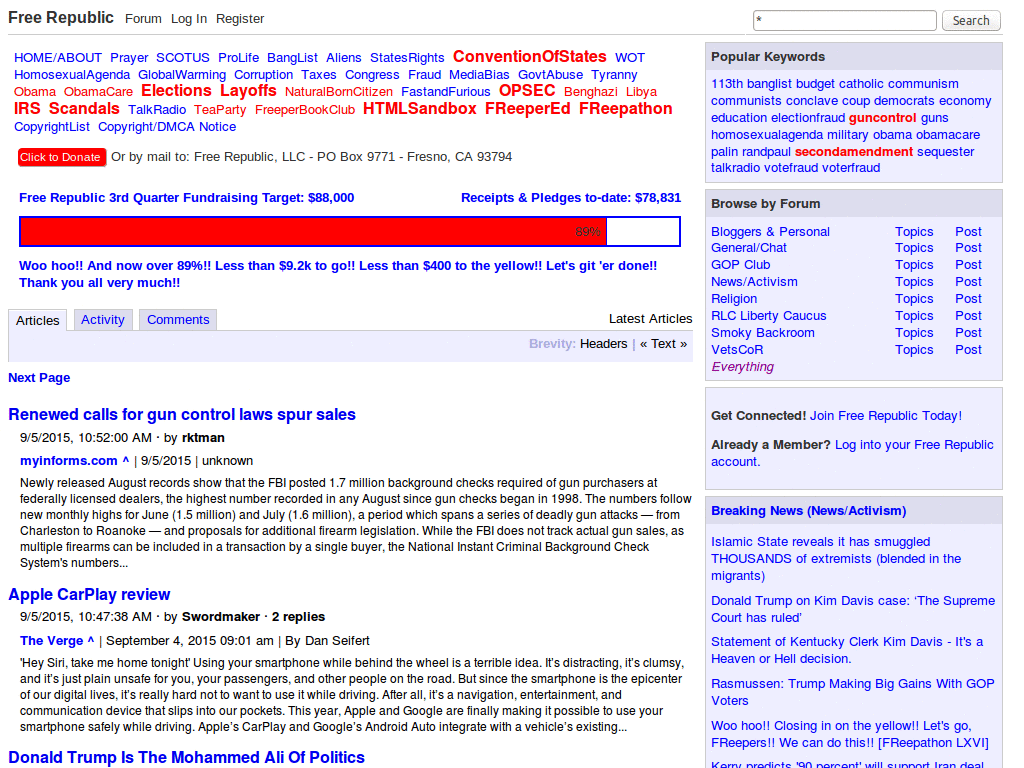Open Donald Trump on Kim Davis case story
Image resolution: width=1024 pixels, height=768 pixels.
coord(853,609)
